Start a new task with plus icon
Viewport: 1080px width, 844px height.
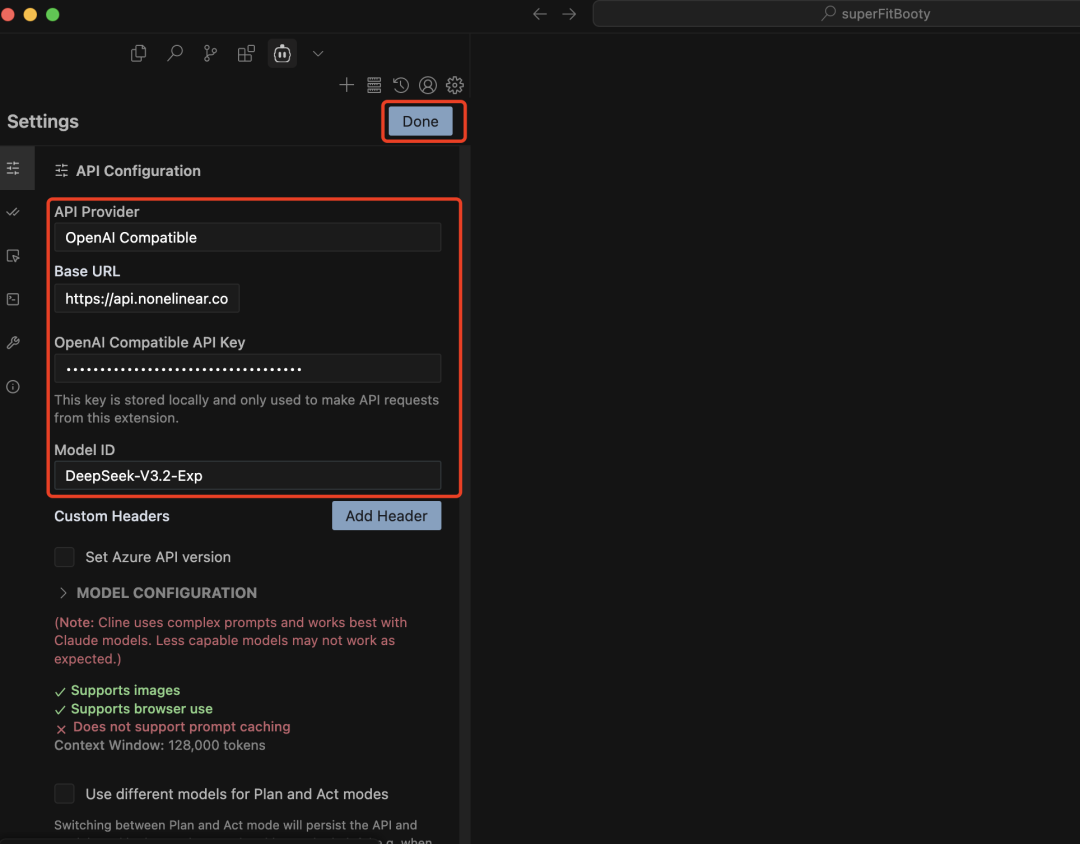pos(346,85)
